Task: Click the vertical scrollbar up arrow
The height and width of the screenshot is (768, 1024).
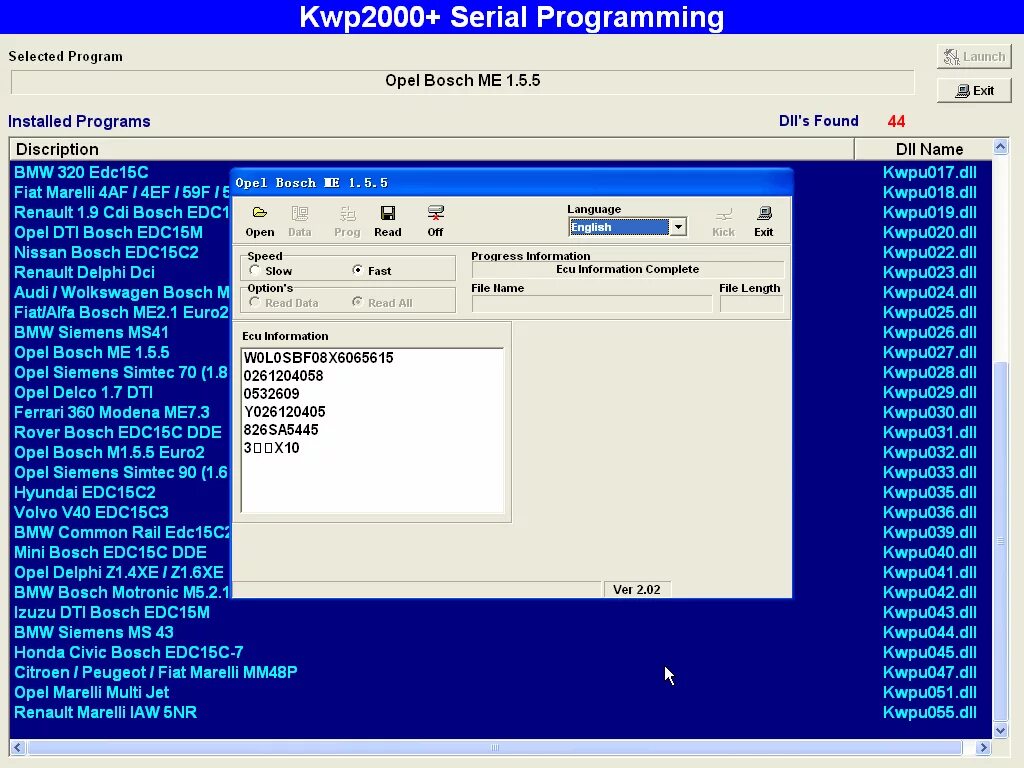Action: 1000,147
